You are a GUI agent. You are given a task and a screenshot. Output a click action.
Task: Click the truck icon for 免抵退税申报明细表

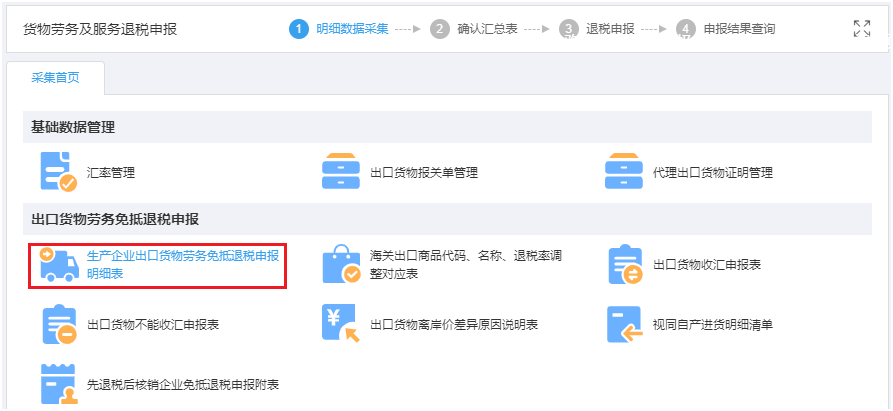[57, 264]
